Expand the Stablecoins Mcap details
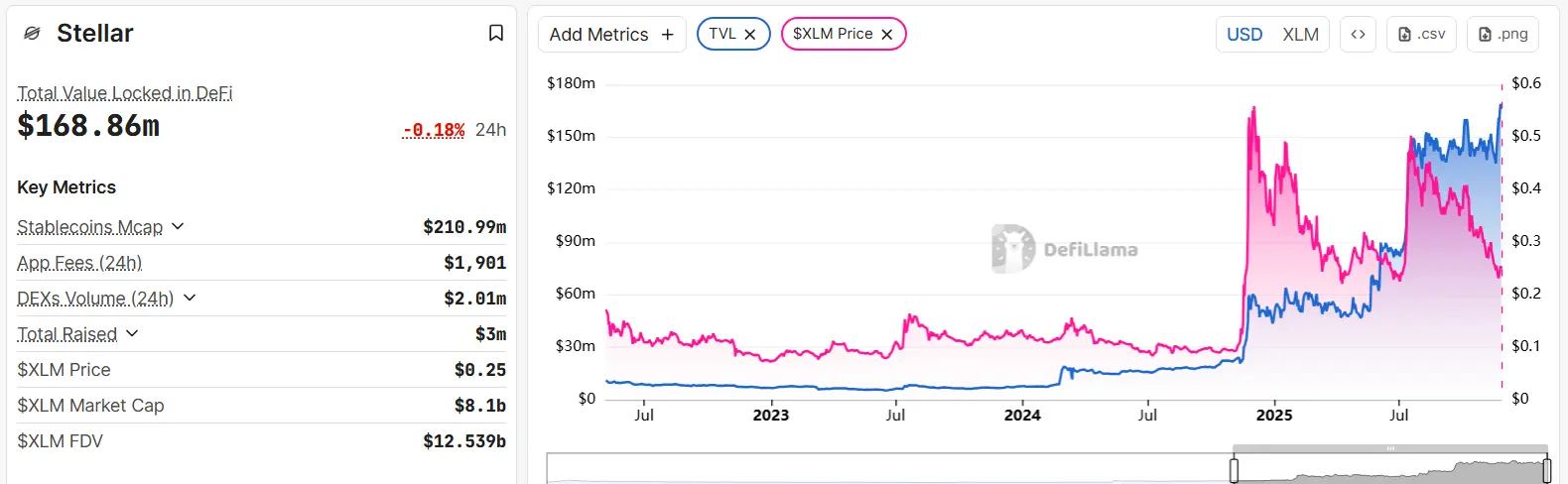The height and width of the screenshot is (484, 1568). [x=178, y=226]
